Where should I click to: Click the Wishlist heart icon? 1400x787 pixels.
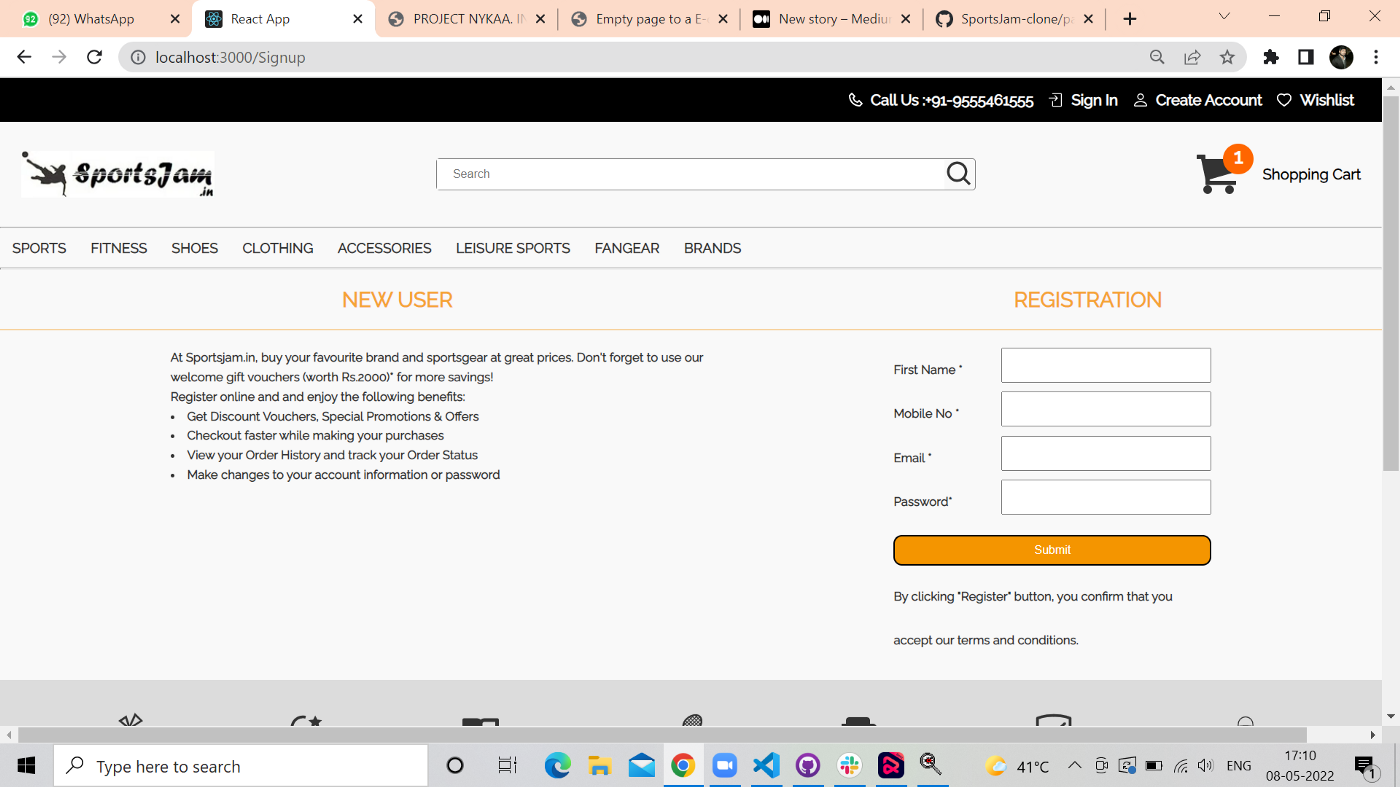click(1284, 100)
